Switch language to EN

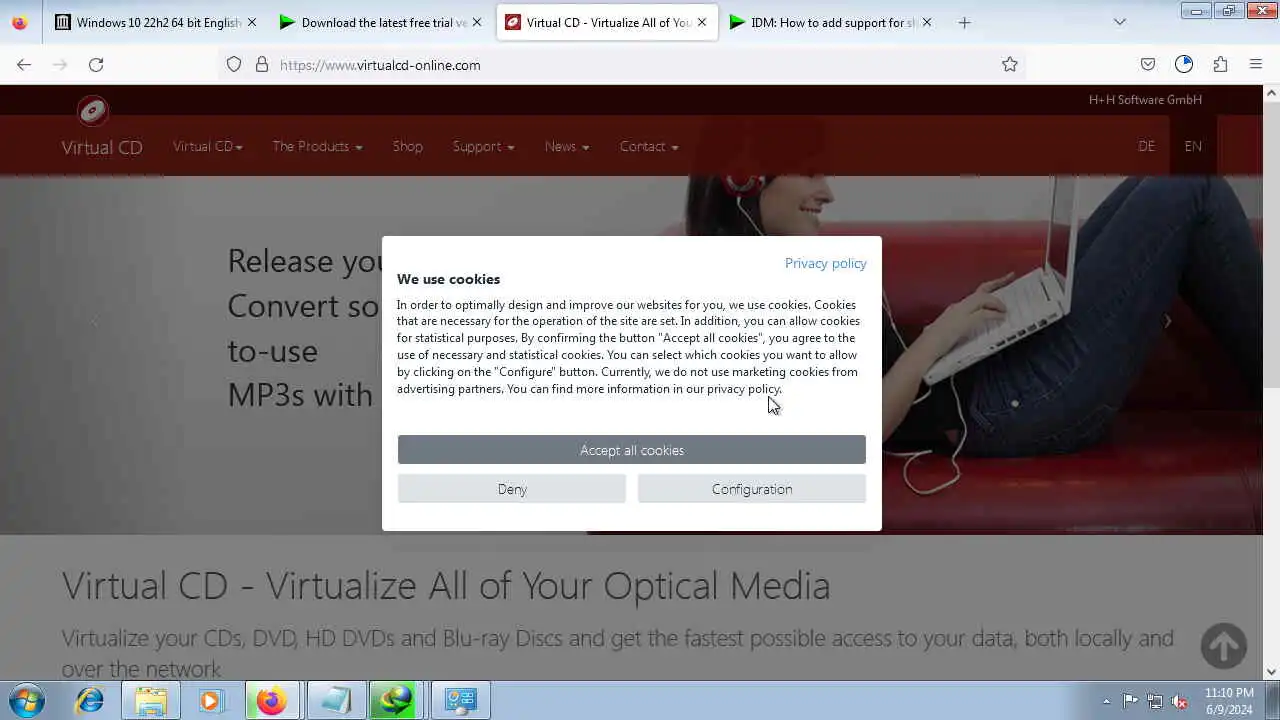tap(1193, 146)
